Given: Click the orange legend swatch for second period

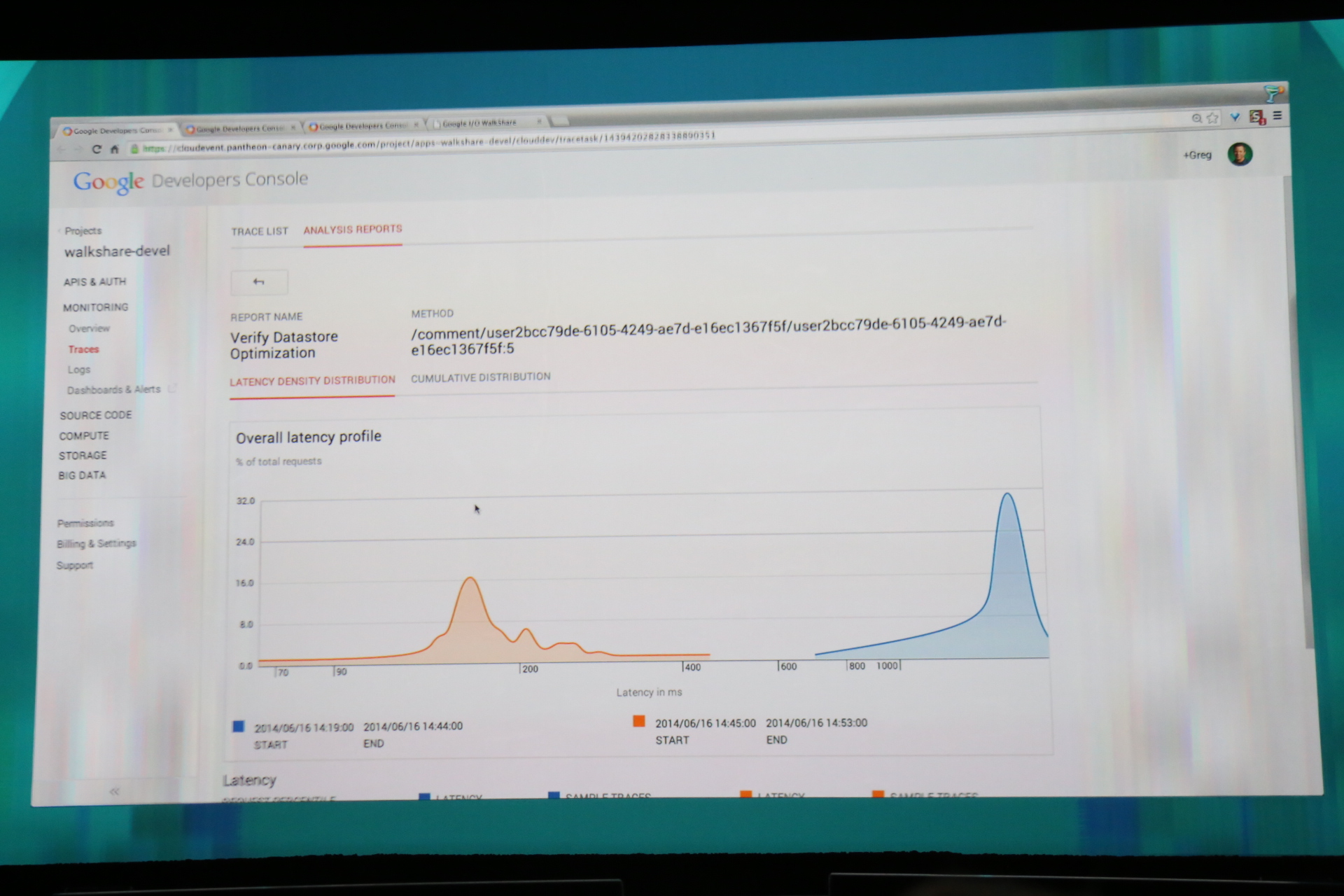Looking at the screenshot, I should 639,721.
